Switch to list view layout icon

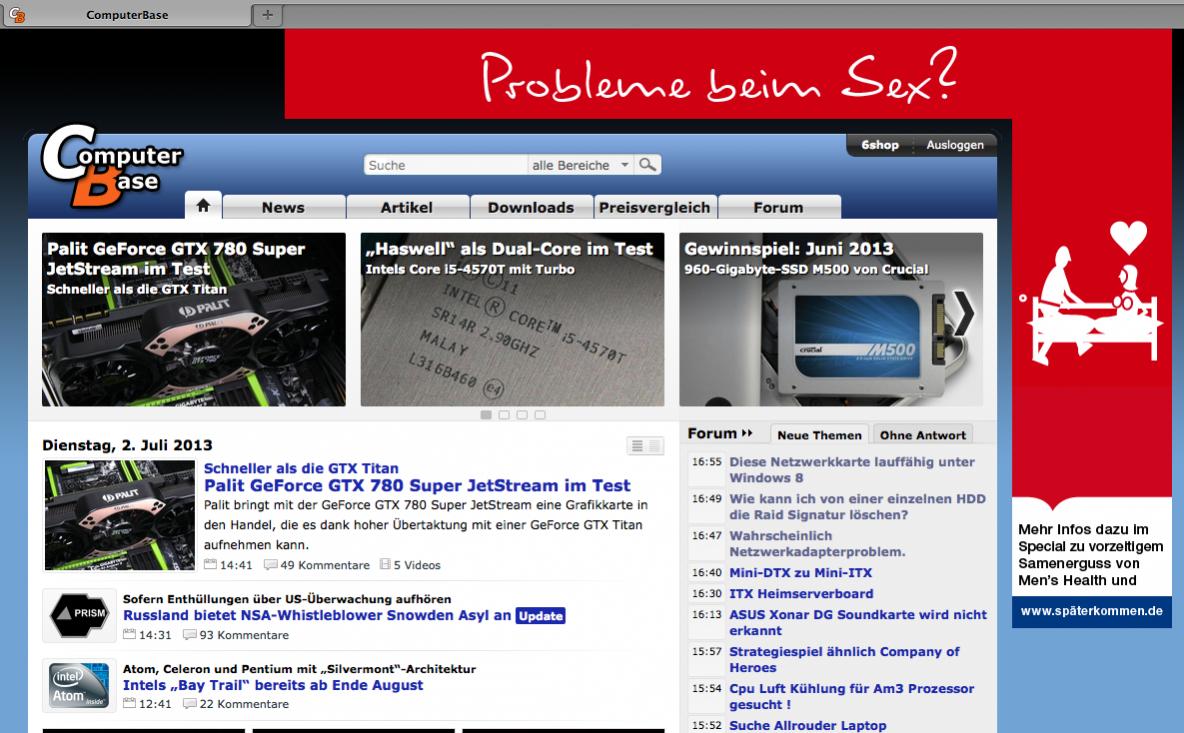[637, 446]
